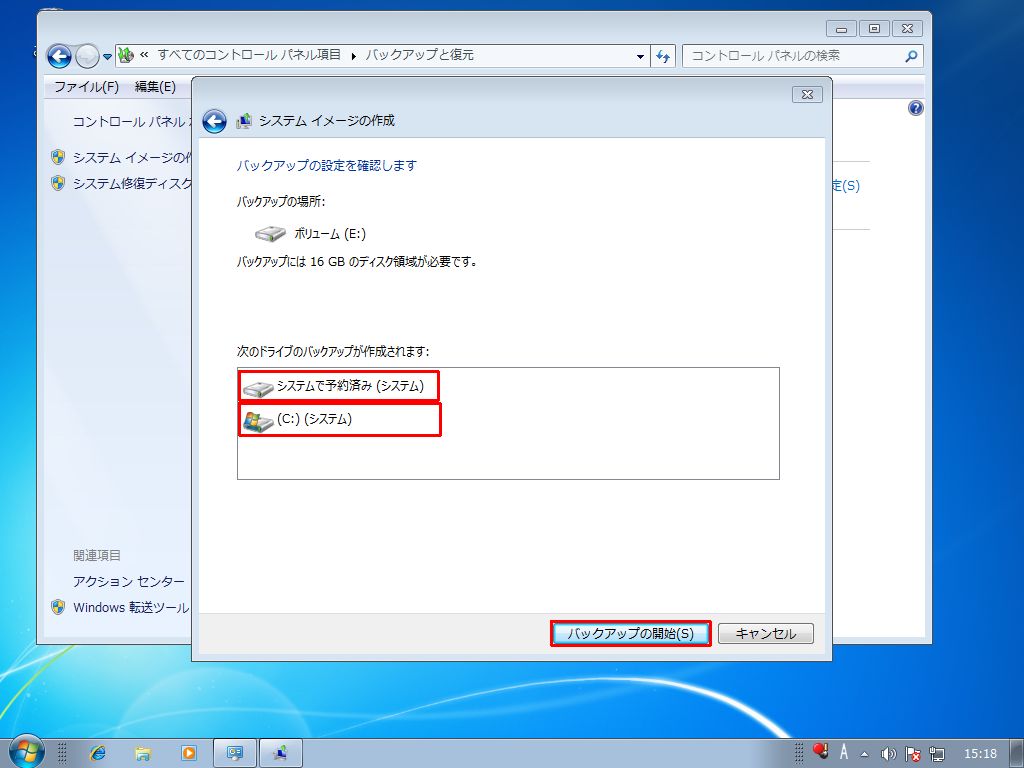
Task: Switch to Control Panel taskbar button
Action: pyautogui.click(x=235, y=754)
